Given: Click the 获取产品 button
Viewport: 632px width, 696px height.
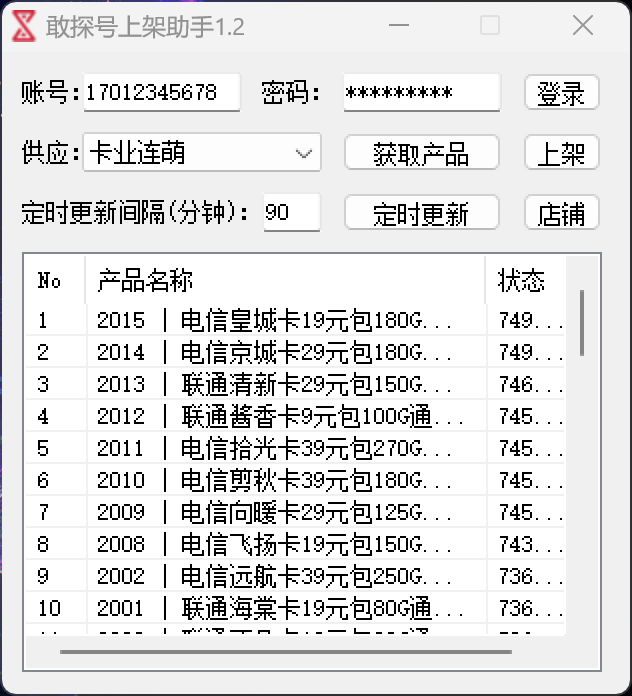Looking at the screenshot, I should coord(421,153).
